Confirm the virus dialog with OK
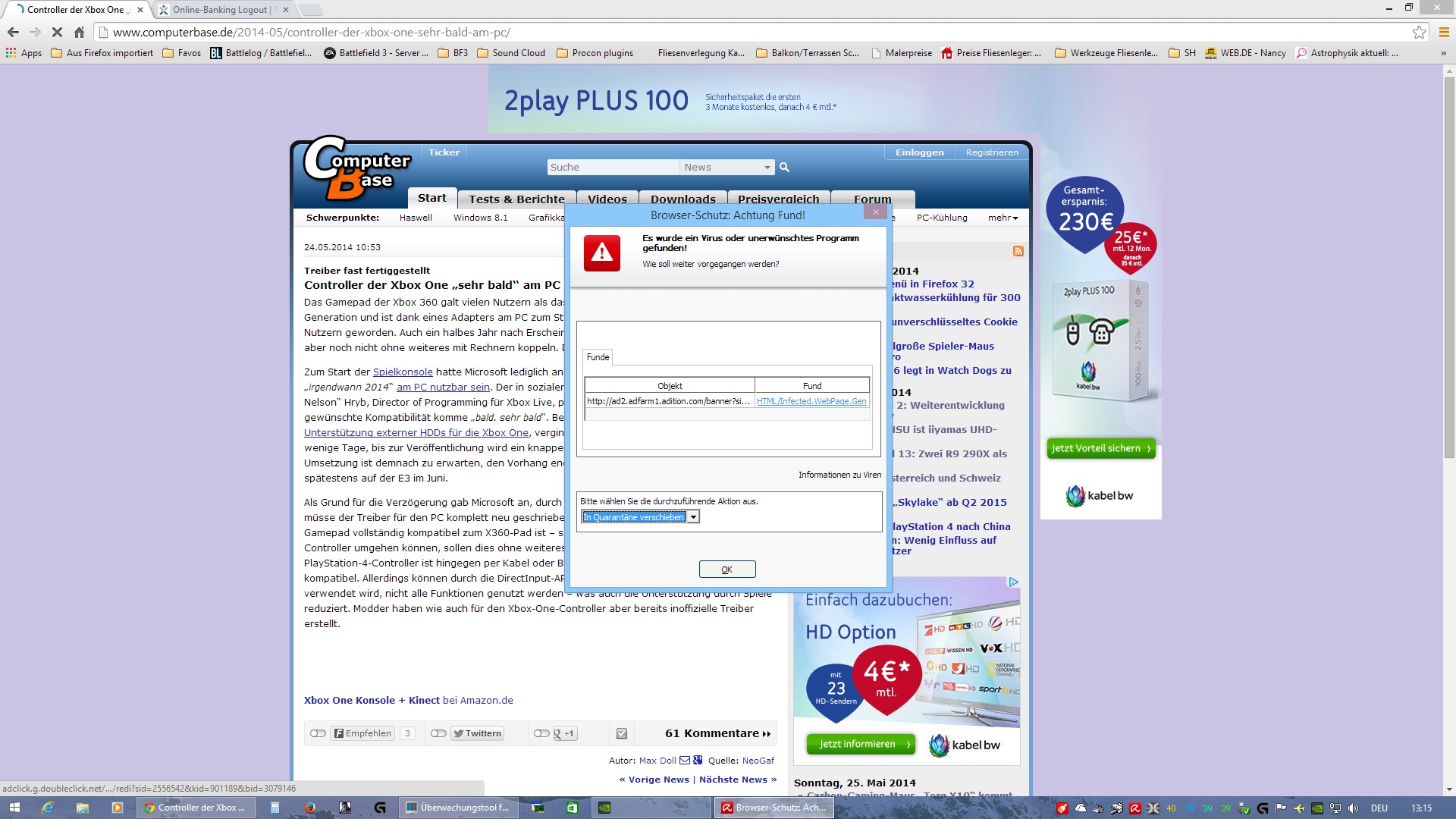 coord(726,570)
